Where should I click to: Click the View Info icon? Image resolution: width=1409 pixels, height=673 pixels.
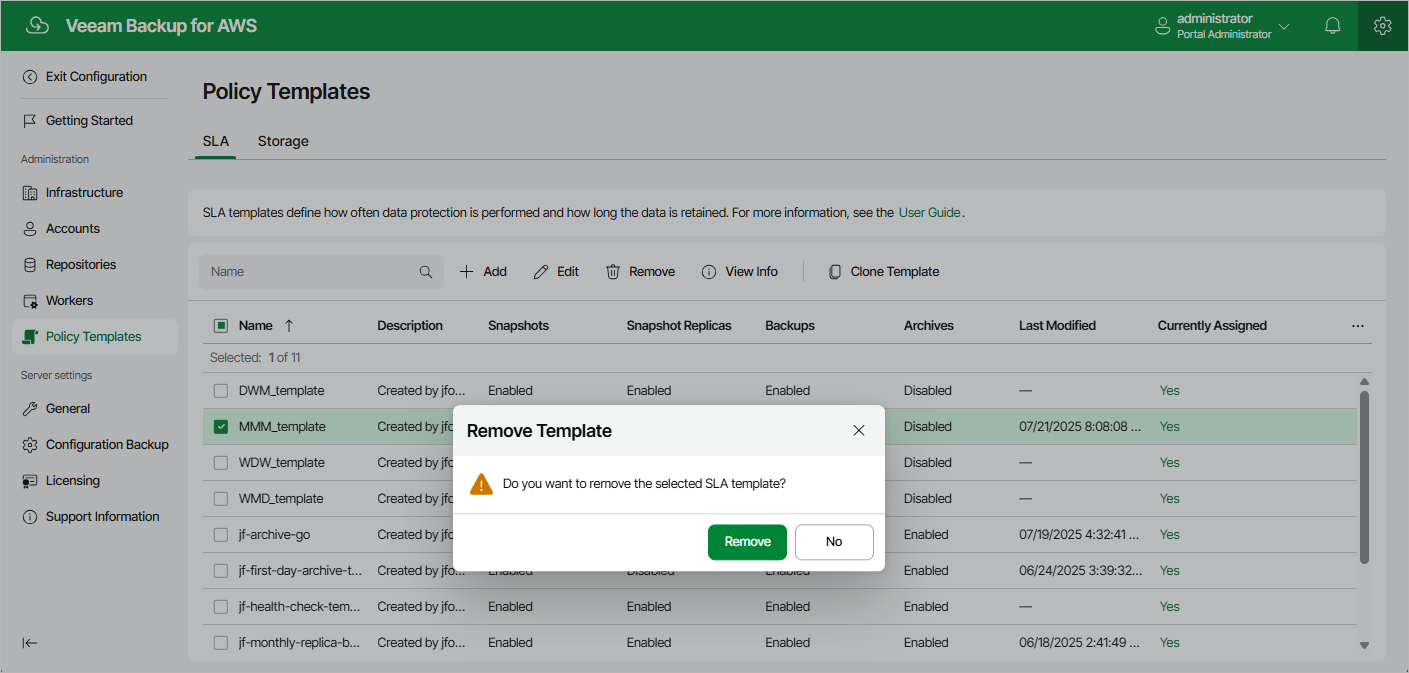pyautogui.click(x=709, y=272)
